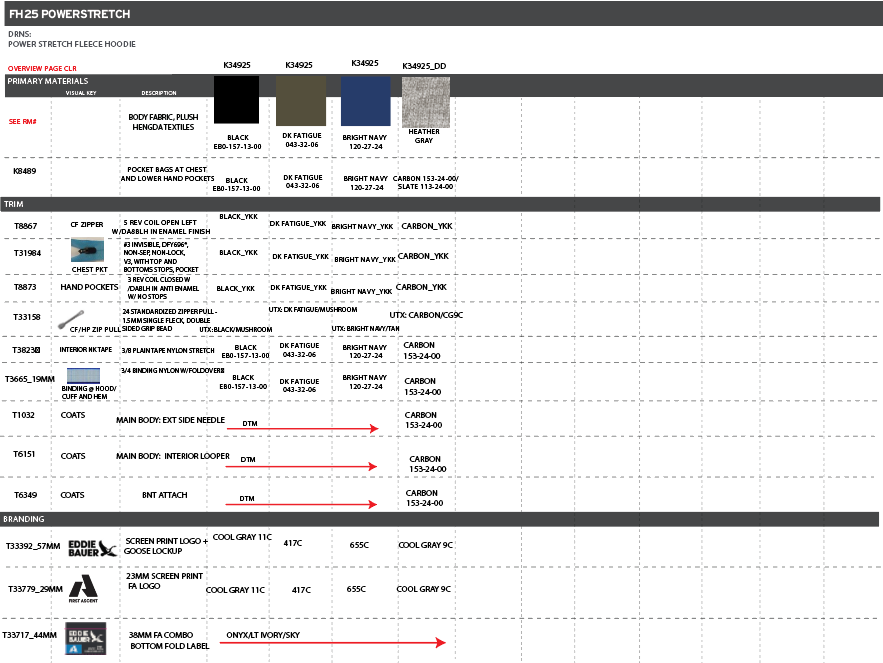Click trim code 'T33158'
Screen dimensions: 883x663
point(27,317)
